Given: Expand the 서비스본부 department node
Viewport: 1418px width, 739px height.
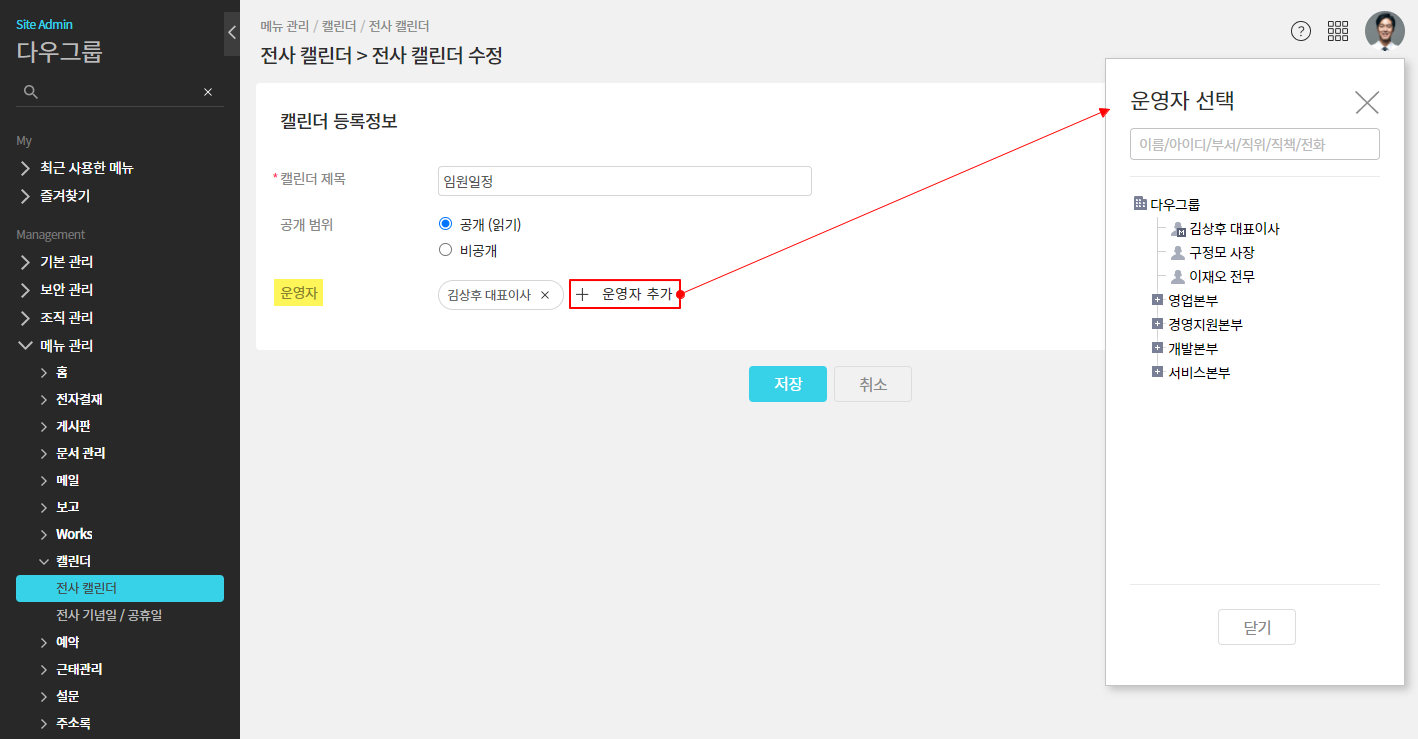Looking at the screenshot, I should click(1158, 372).
